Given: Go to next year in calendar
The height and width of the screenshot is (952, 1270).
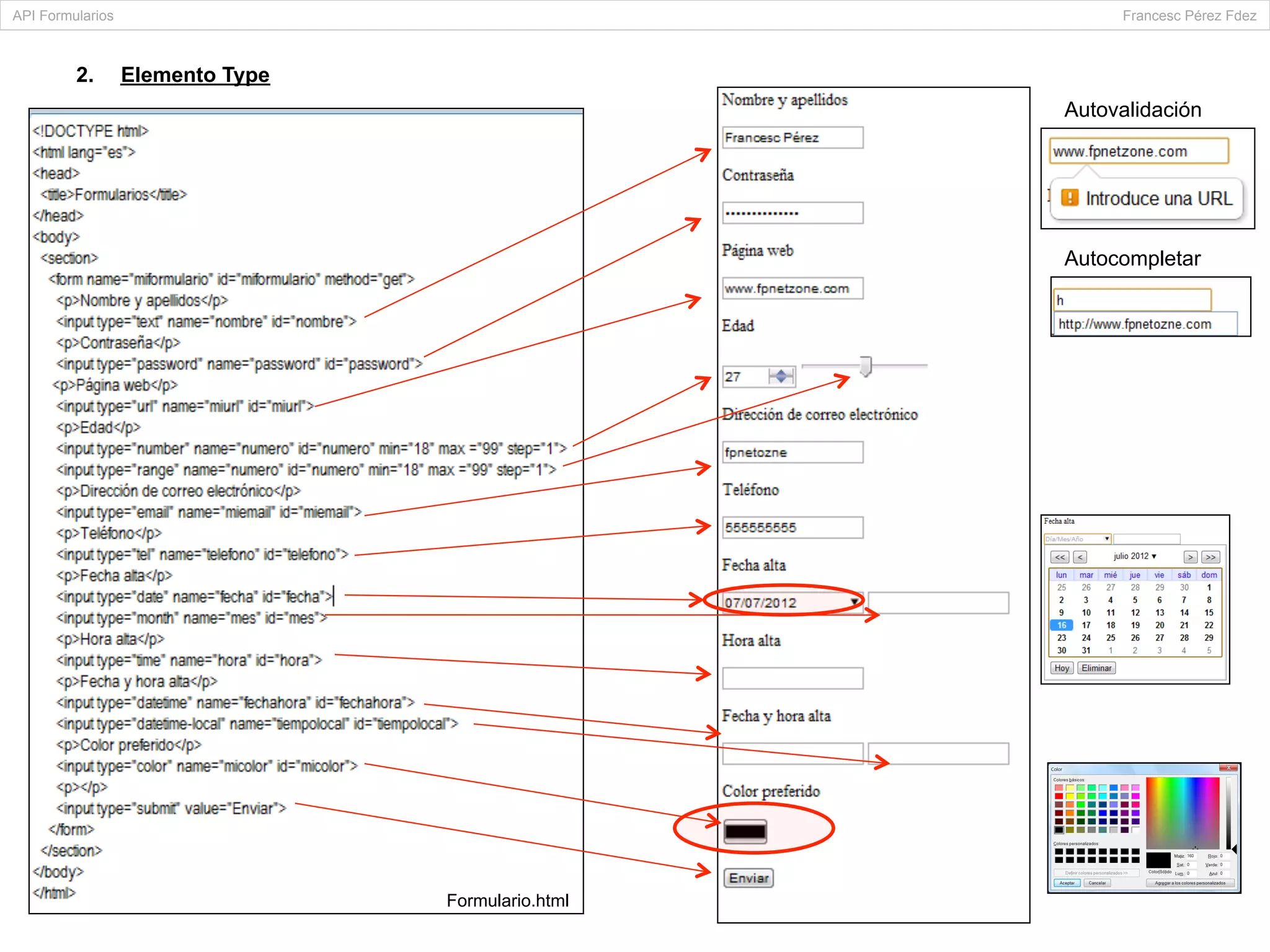Looking at the screenshot, I should [x=1210, y=557].
